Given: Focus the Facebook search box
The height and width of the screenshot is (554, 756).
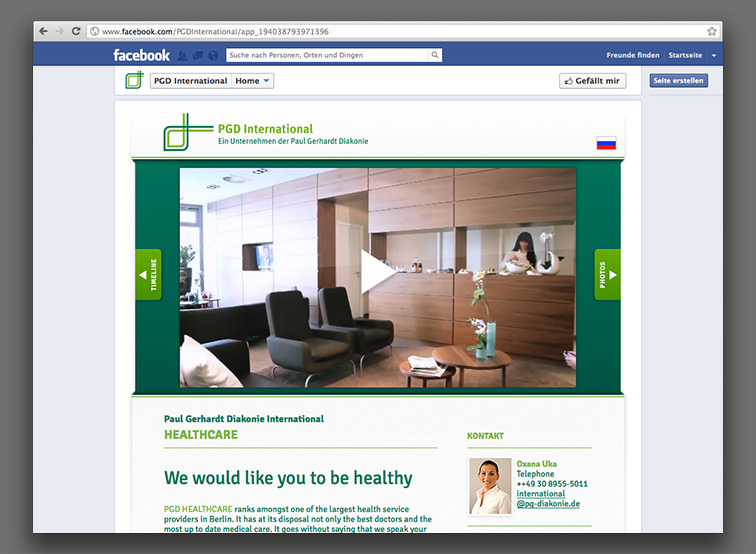Looking at the screenshot, I should pos(327,55).
